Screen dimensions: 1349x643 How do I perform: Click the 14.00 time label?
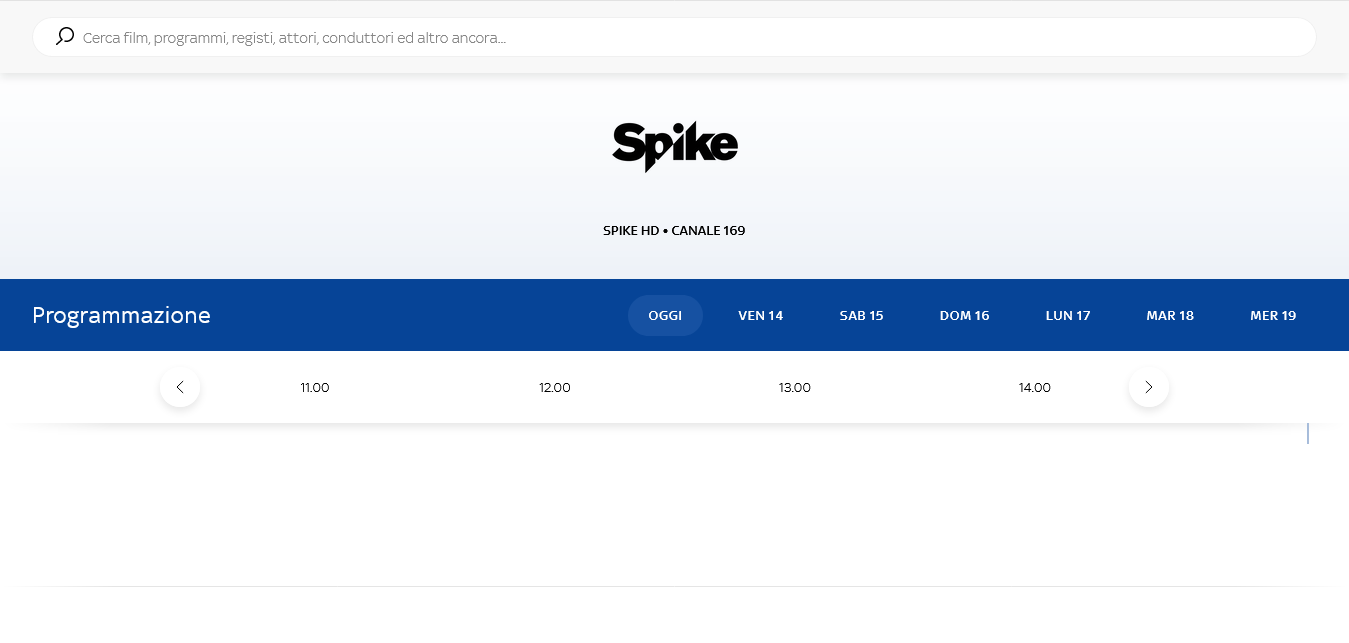pyautogui.click(x=1035, y=388)
